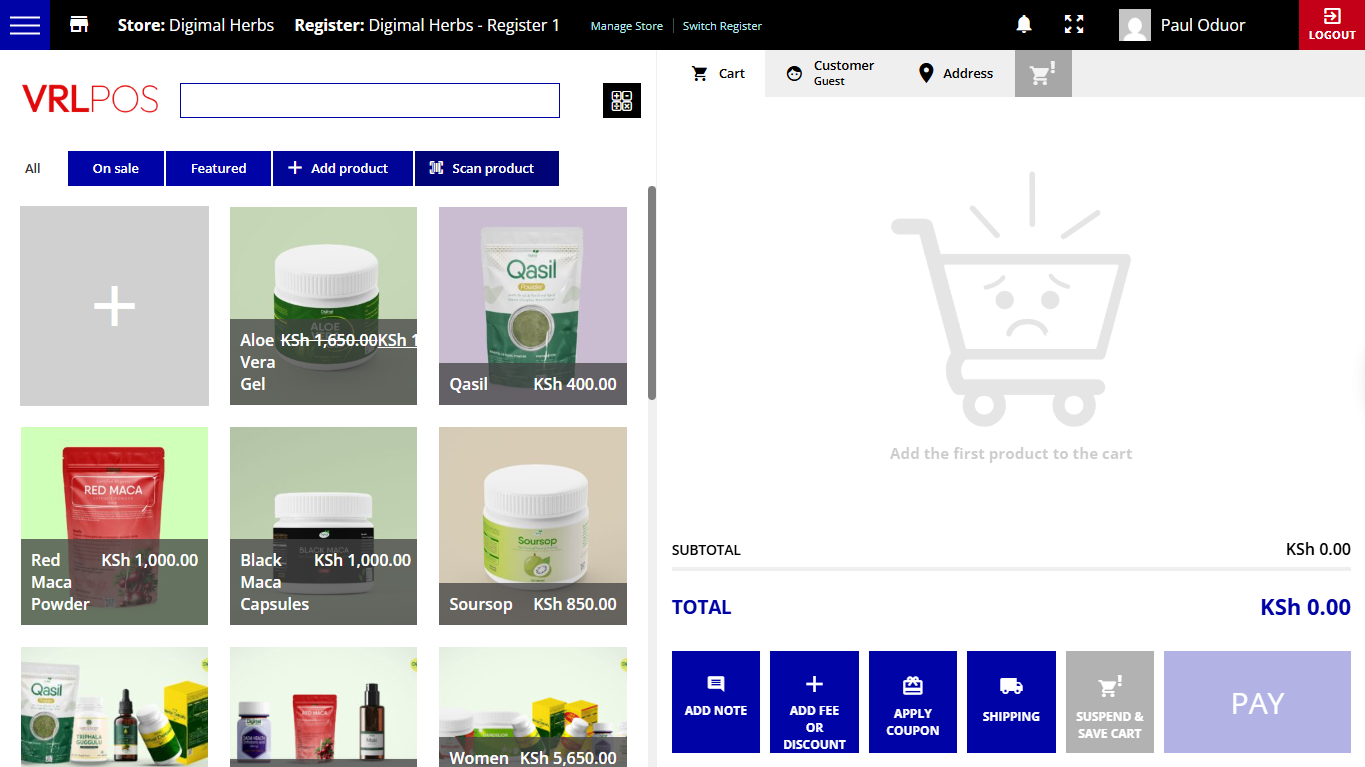
Task: Click the calculator keypad icon
Action: pyautogui.click(x=622, y=101)
